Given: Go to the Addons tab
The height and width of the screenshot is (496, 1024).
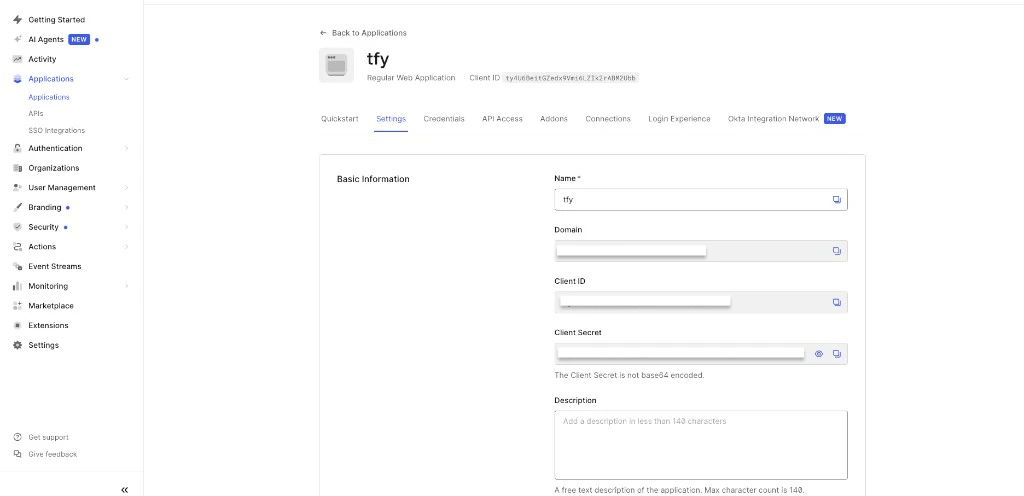Looking at the screenshot, I should [x=554, y=119].
